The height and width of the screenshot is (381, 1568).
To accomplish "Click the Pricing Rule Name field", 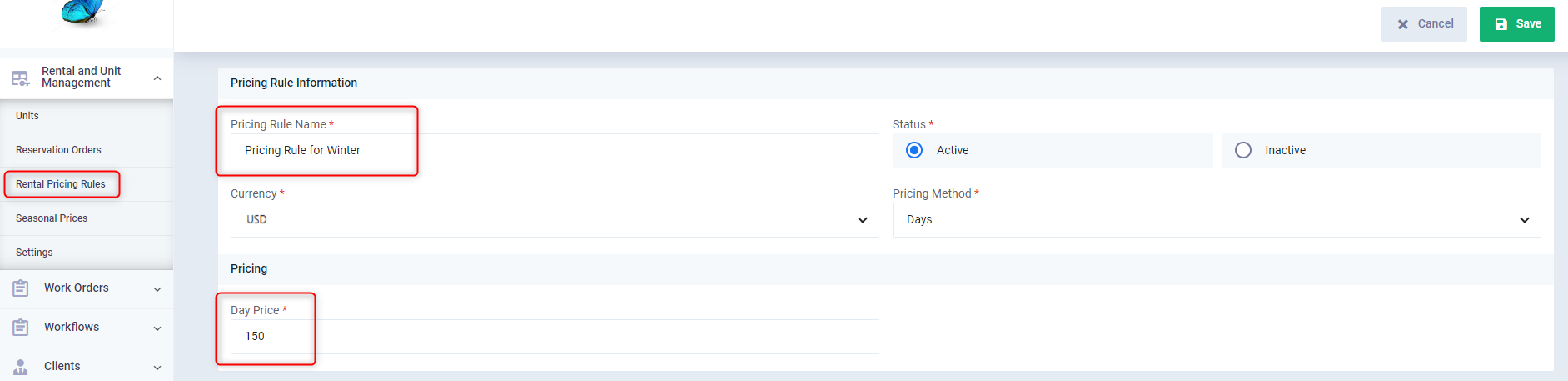I will pyautogui.click(x=555, y=151).
